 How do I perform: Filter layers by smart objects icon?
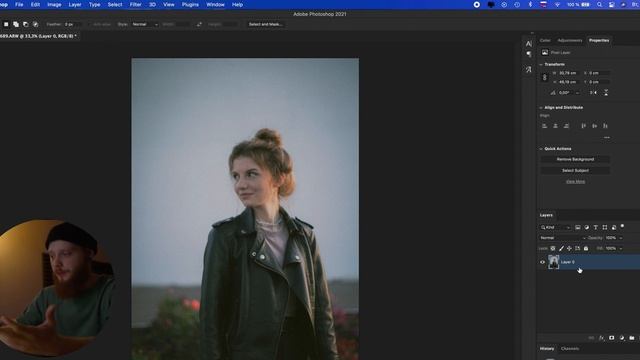tap(614, 227)
